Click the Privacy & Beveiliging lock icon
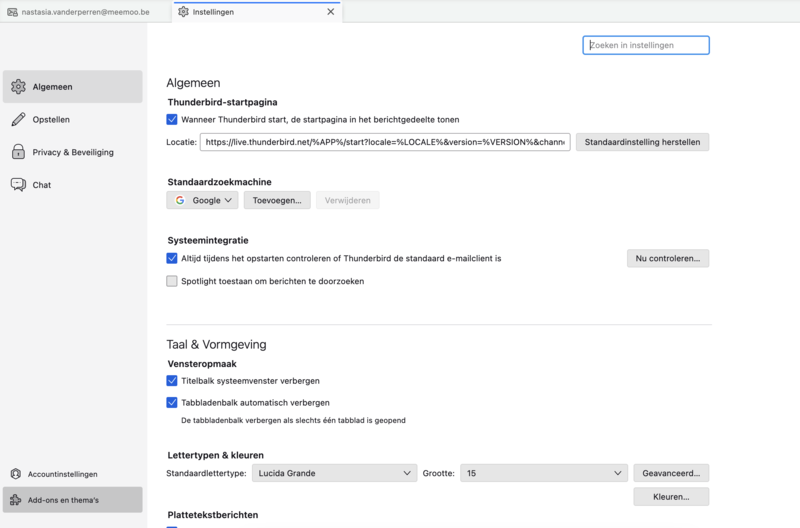 tap(18, 152)
